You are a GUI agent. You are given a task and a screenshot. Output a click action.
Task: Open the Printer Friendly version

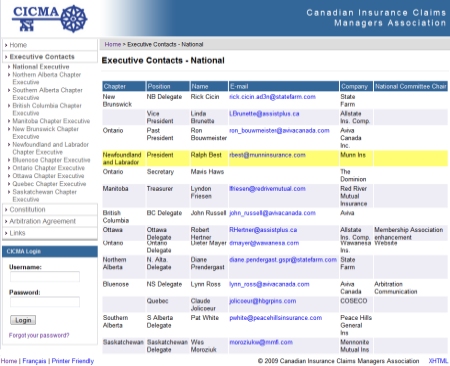[73, 361]
